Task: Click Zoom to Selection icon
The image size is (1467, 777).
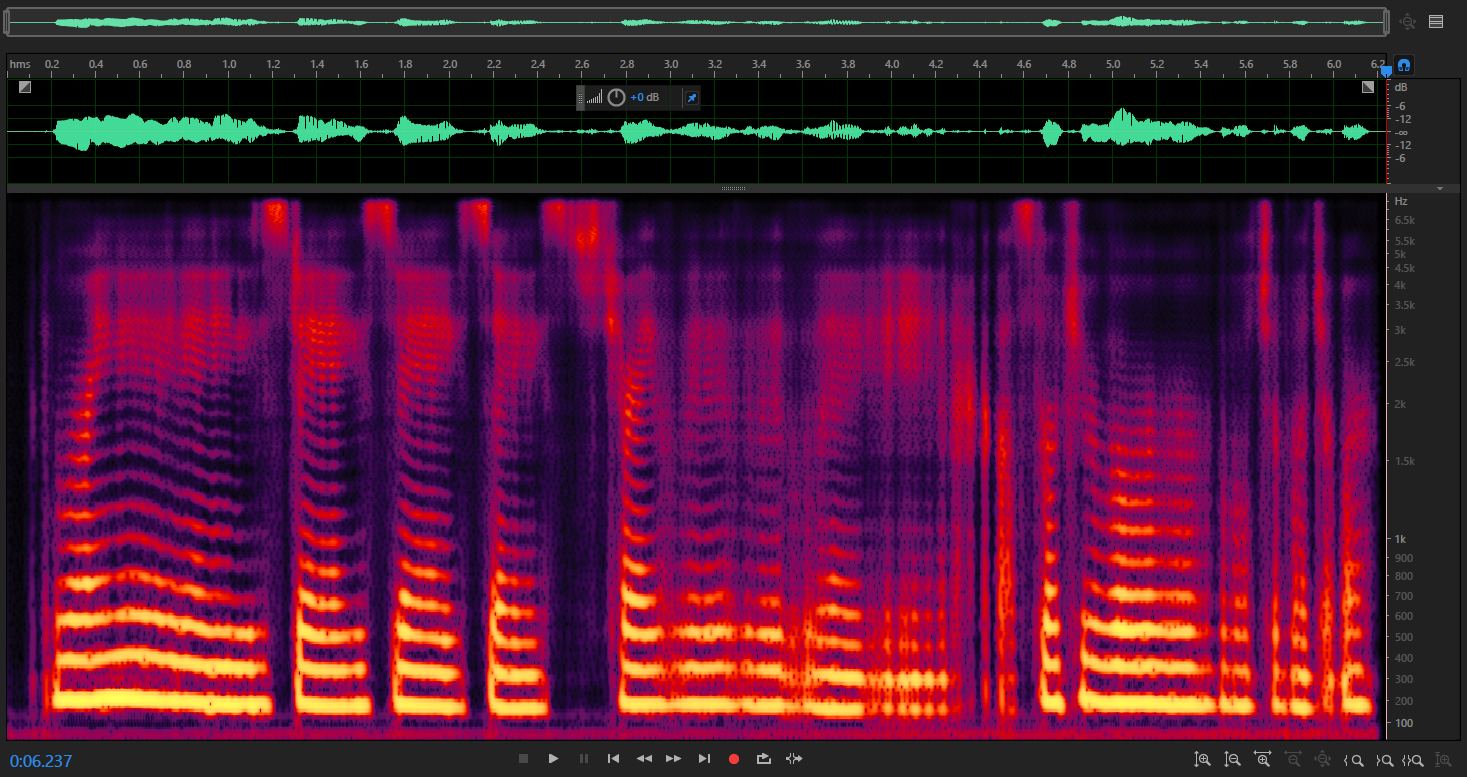Action: pyautogui.click(x=1414, y=760)
